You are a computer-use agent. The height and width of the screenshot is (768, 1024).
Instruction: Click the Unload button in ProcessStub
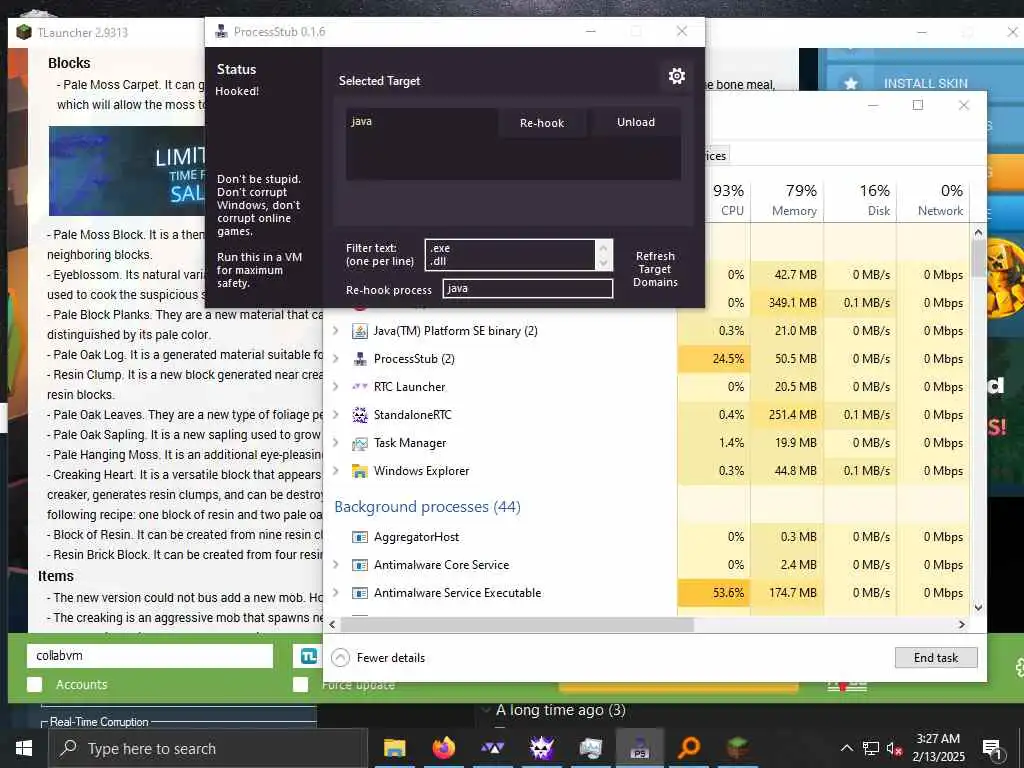[x=636, y=122]
